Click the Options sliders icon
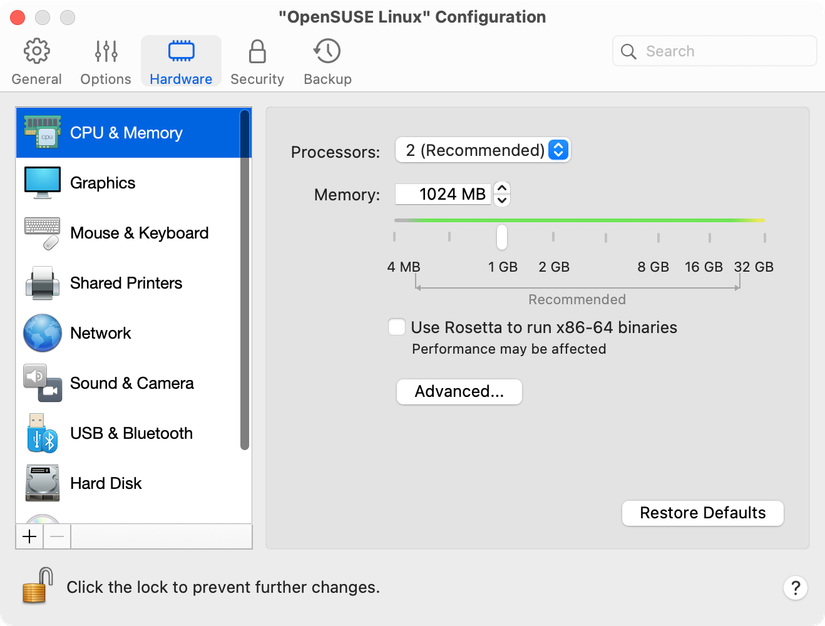 click(106, 51)
